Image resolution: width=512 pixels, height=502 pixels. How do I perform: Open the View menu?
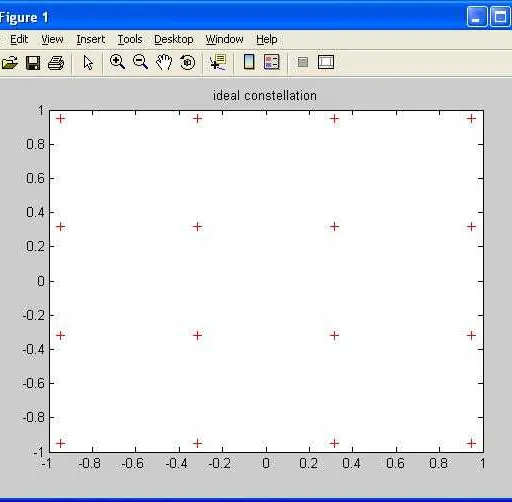(52, 39)
